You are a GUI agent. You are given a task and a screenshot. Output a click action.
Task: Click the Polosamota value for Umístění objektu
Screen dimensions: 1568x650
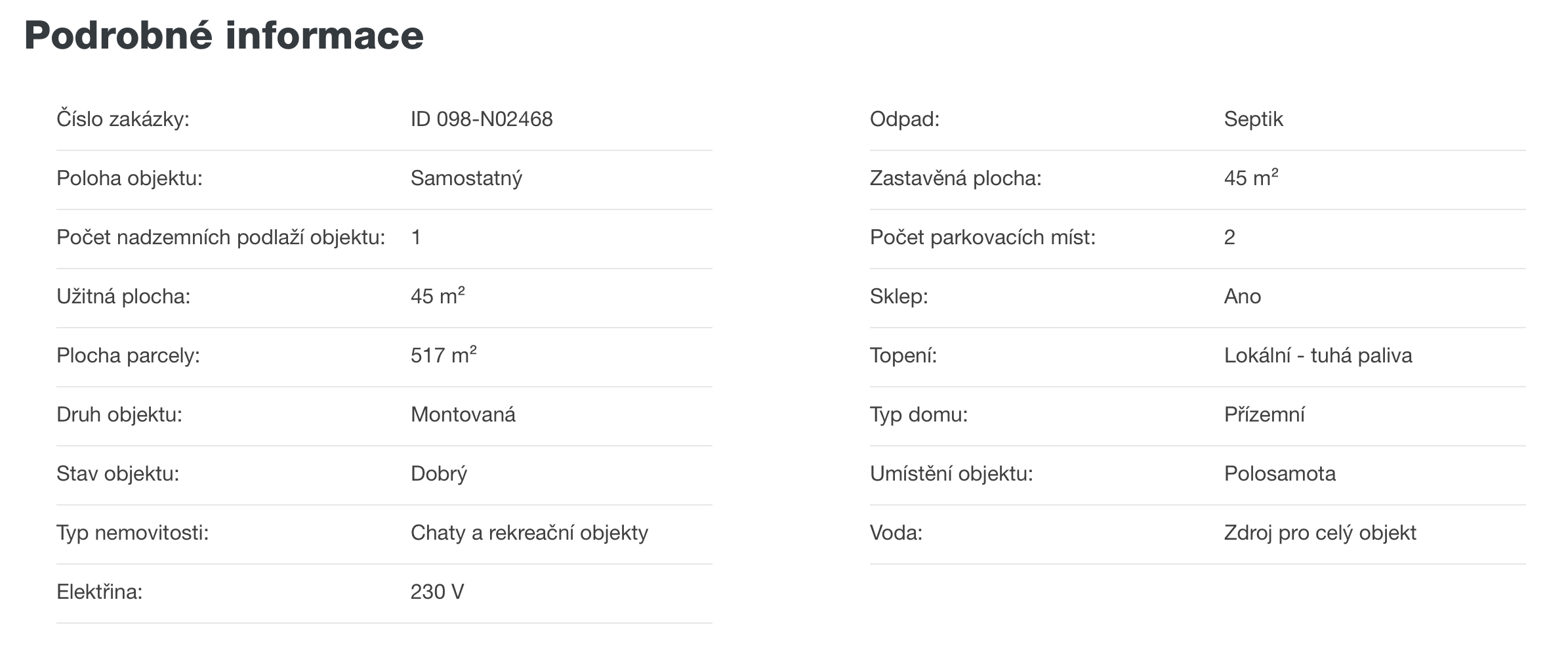coord(1280,474)
